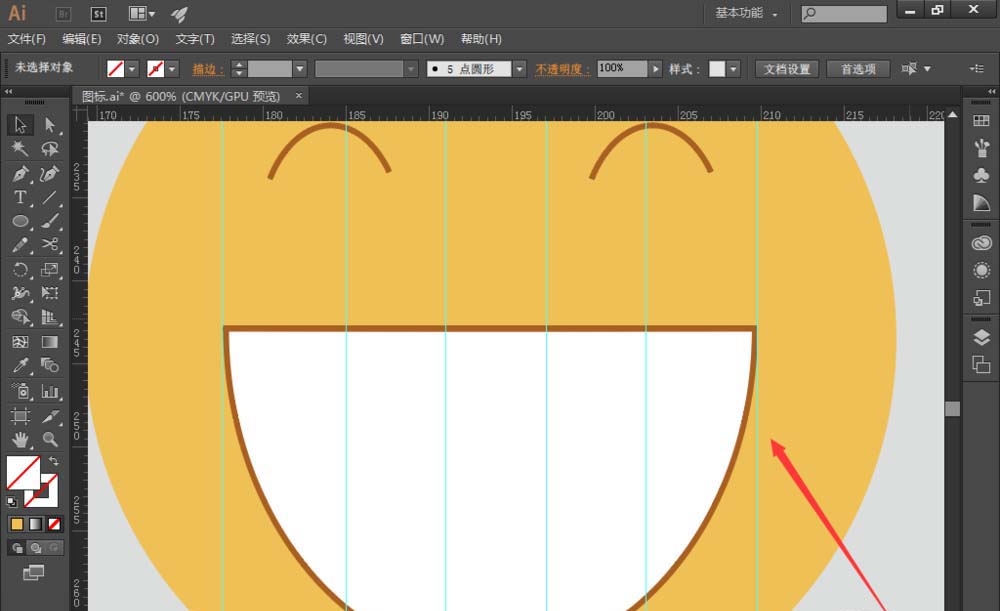Viewport: 1000px width, 611px height.
Task: Click the GPU performance rocket icon
Action: coord(179,14)
